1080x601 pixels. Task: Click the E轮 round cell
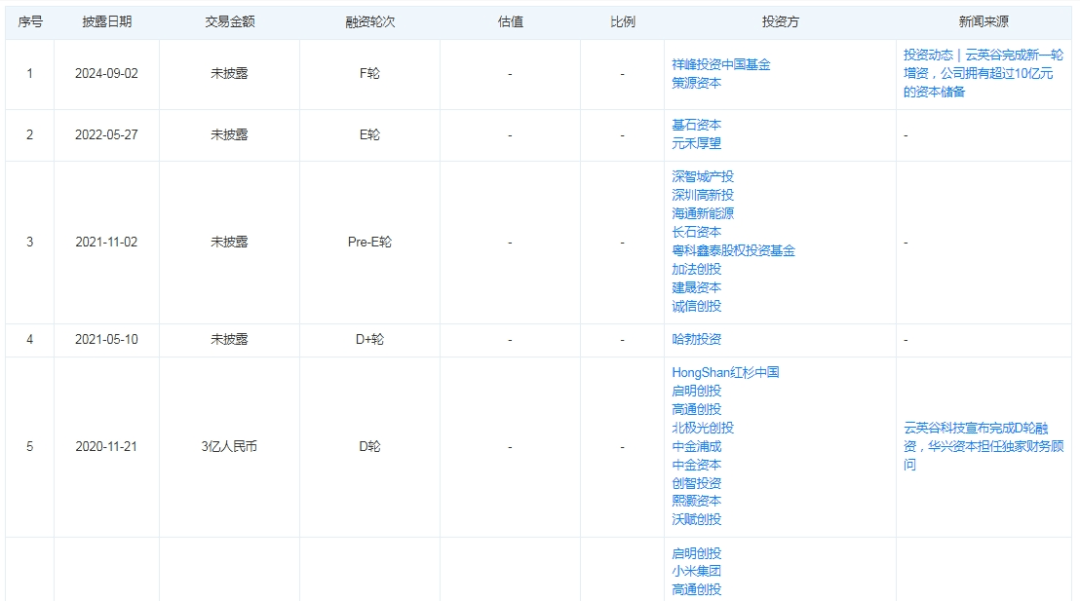(x=370, y=135)
